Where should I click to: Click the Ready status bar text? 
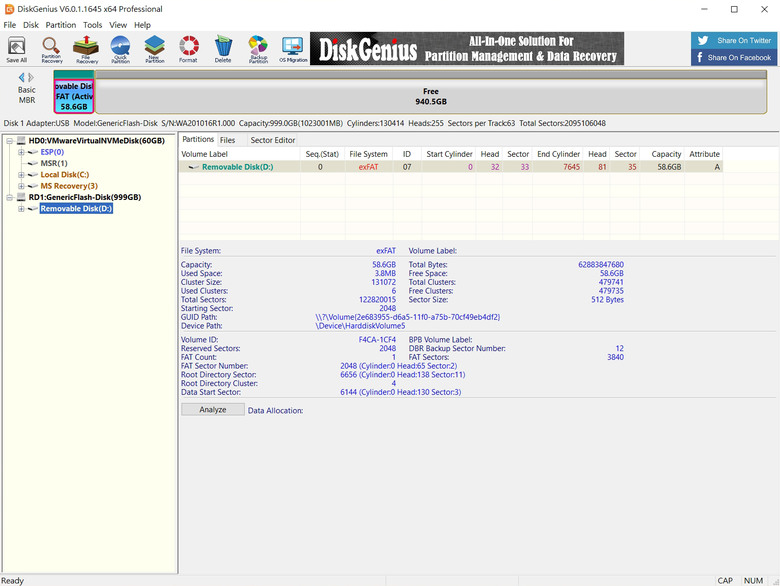point(12,581)
